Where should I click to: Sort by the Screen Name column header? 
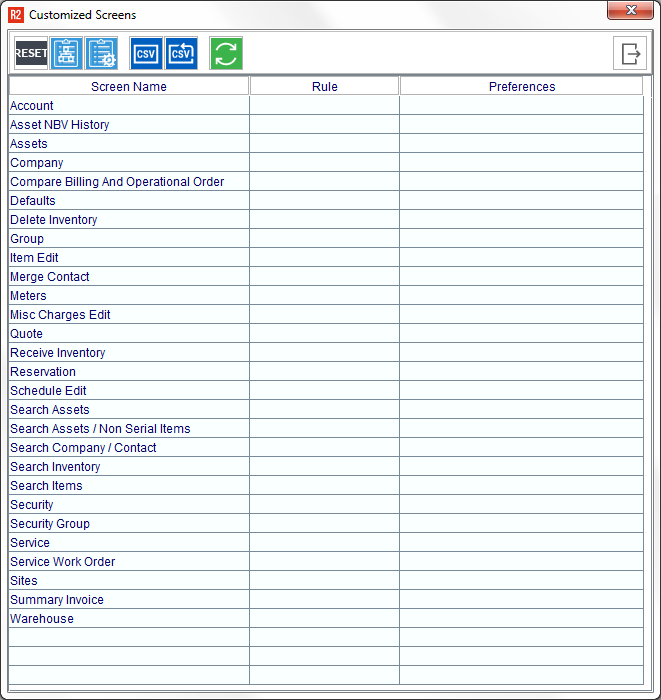[129, 87]
